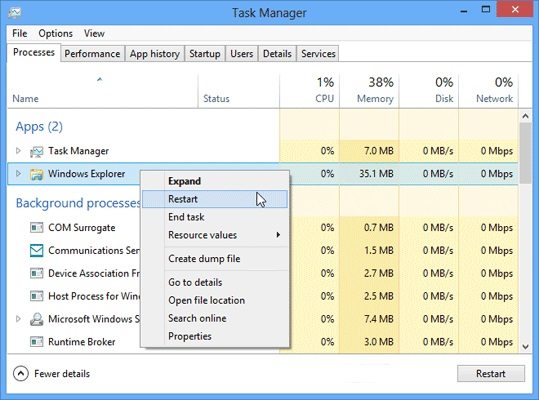Screen dimensions: 539x400
Task: Select the COM Surrogate process icon
Action: [x=36, y=227]
